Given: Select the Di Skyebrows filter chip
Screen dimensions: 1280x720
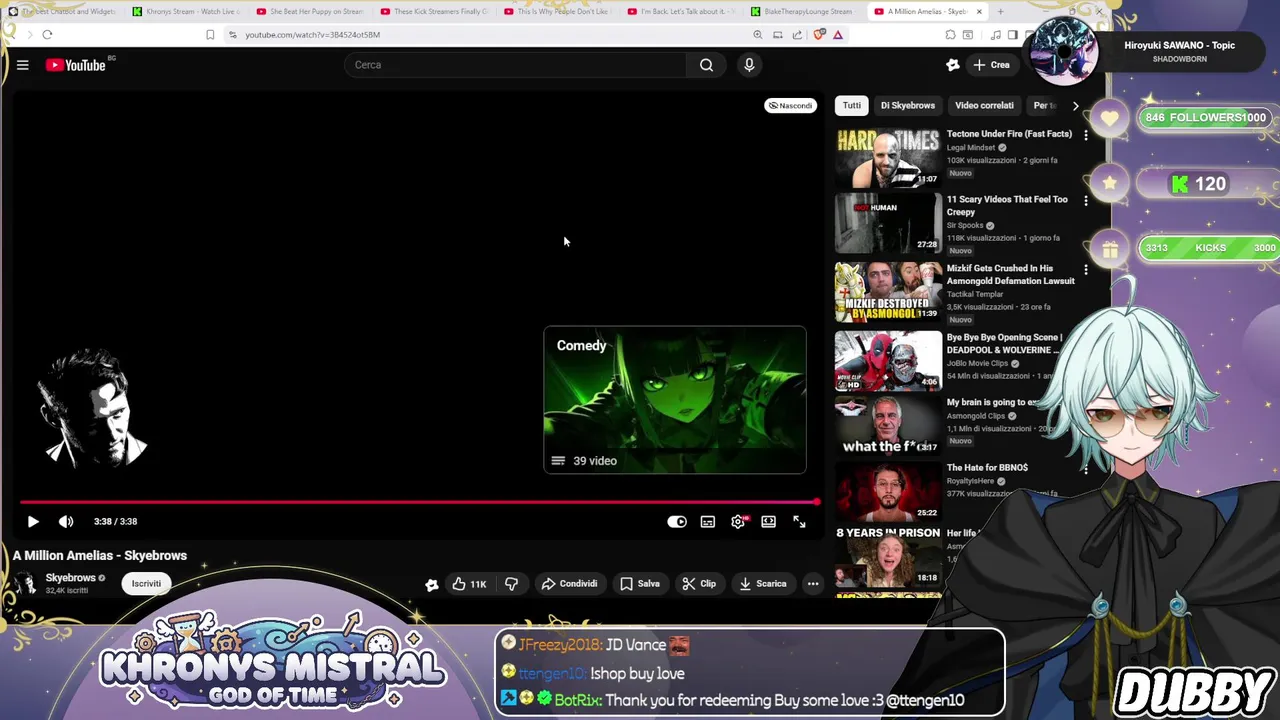Looking at the screenshot, I should (908, 105).
